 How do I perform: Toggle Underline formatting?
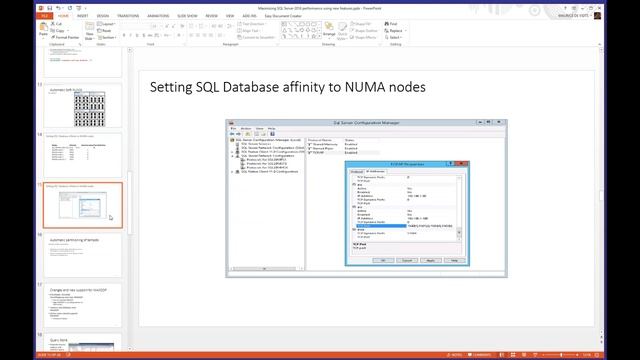coord(137,36)
